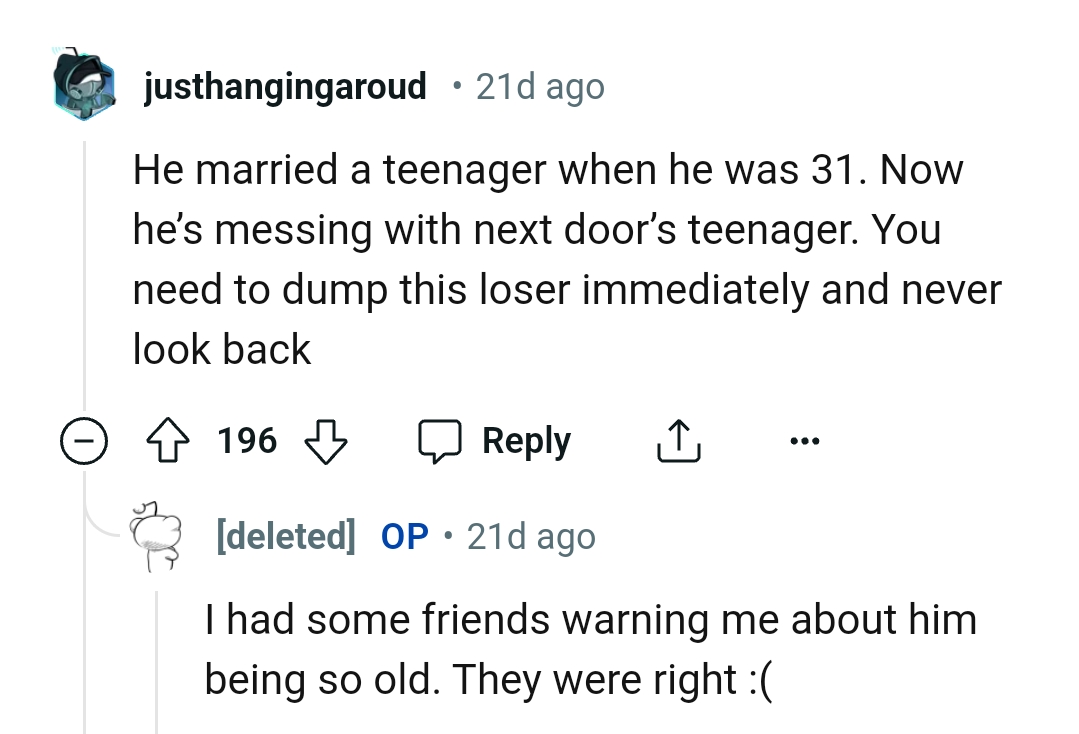This screenshot has width=1079, height=734.
Task: Downvote justhangingaroud's comment
Action: coord(325,442)
